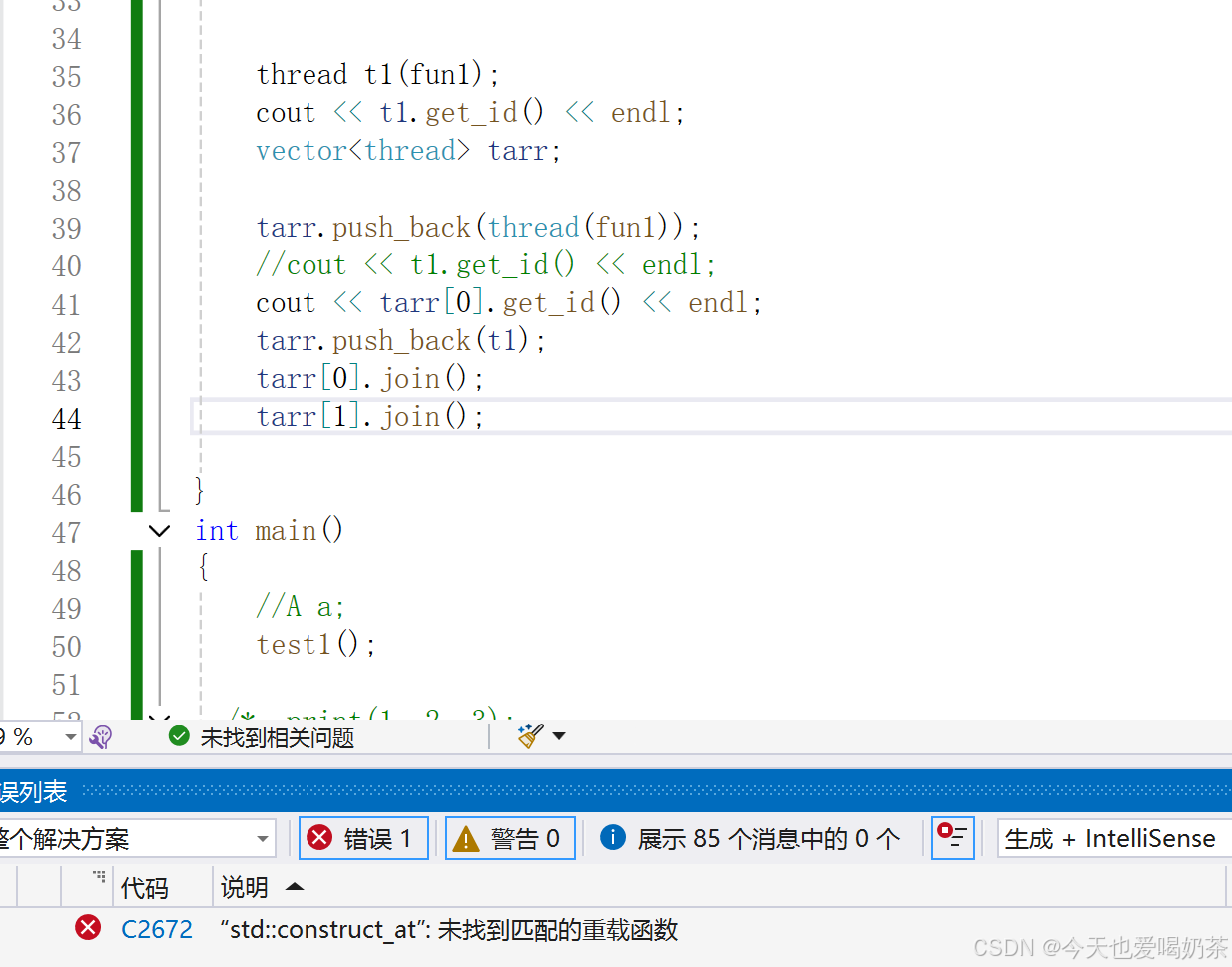Click the green check showing 未找到相关问题
The image size is (1232, 967).
pyautogui.click(x=179, y=736)
